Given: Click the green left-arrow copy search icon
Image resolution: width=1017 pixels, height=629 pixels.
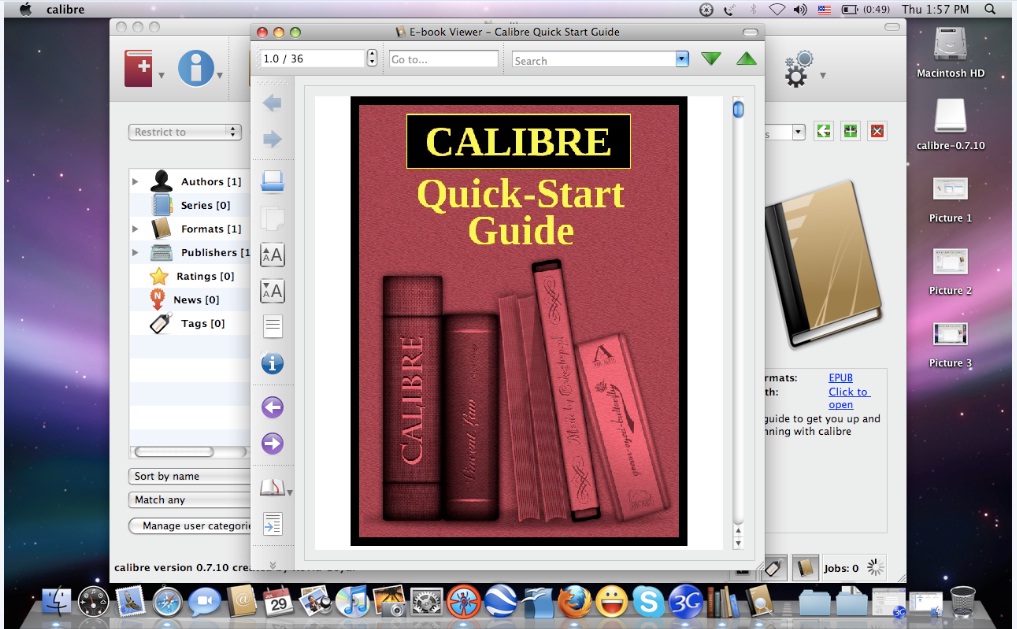Looking at the screenshot, I should [x=824, y=131].
